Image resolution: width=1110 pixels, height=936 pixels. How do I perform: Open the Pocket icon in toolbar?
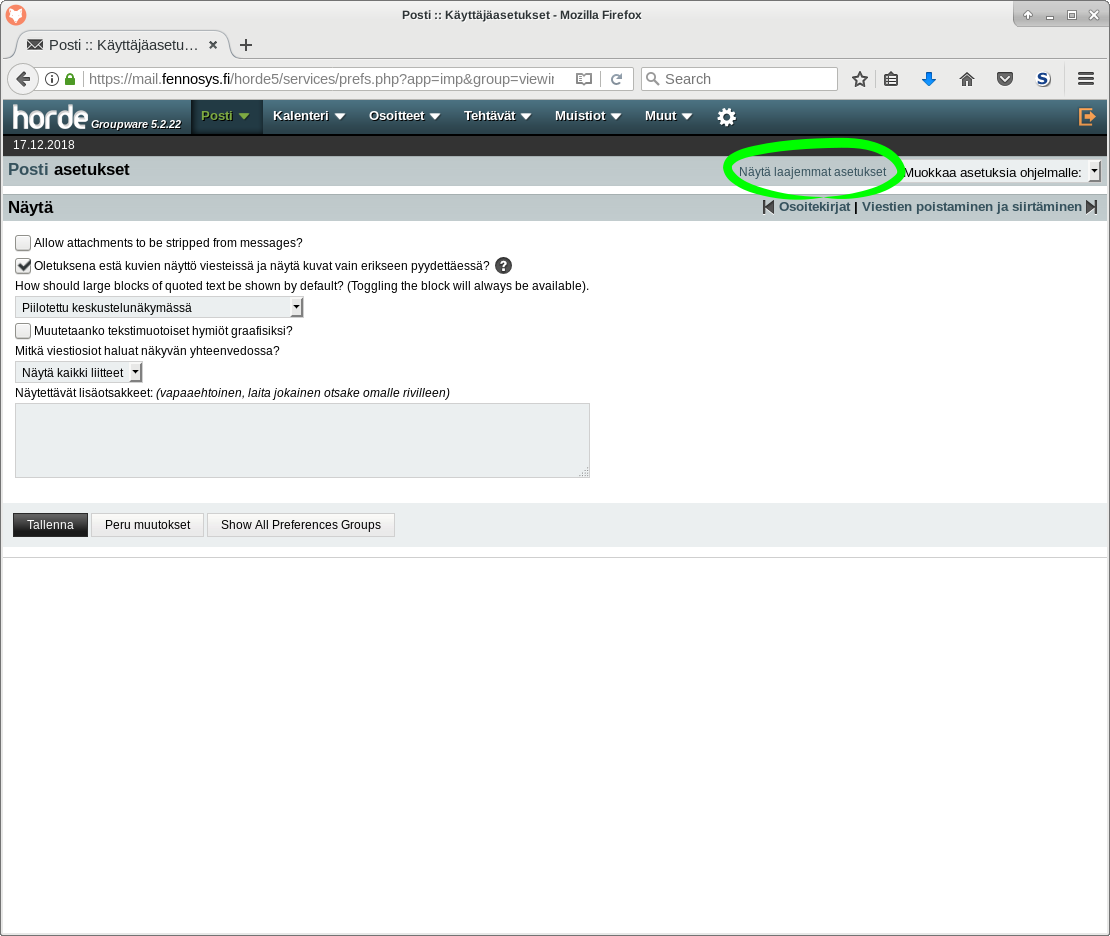coord(1005,79)
